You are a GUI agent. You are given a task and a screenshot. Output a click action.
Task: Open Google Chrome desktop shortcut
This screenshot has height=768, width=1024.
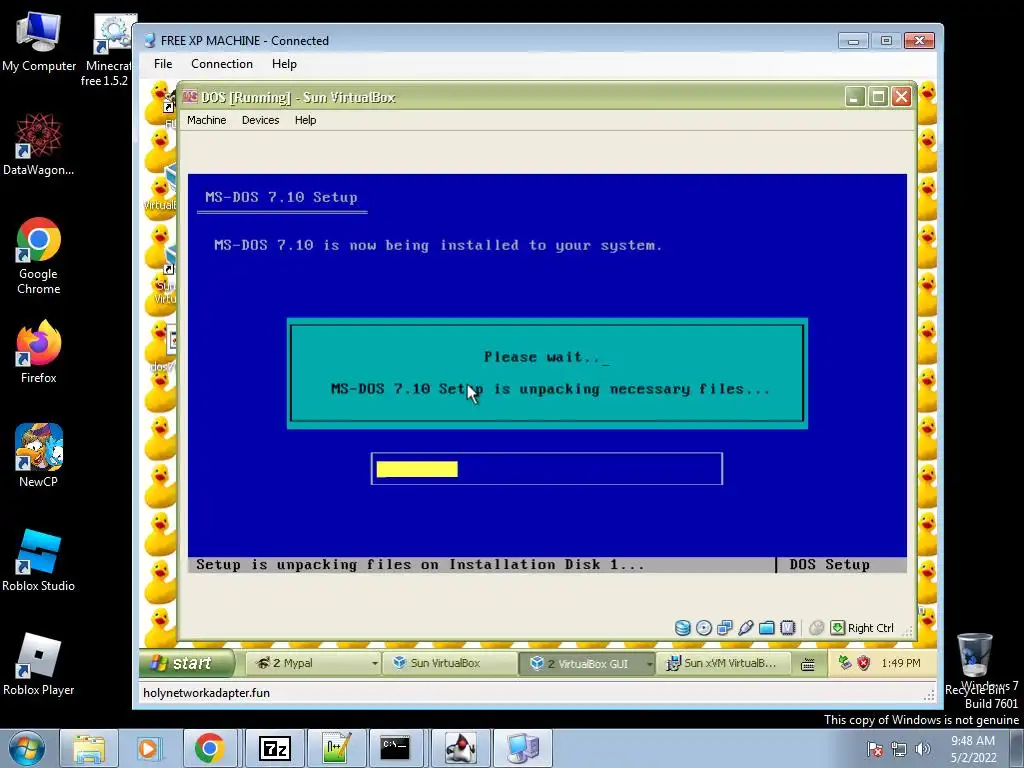click(x=39, y=256)
